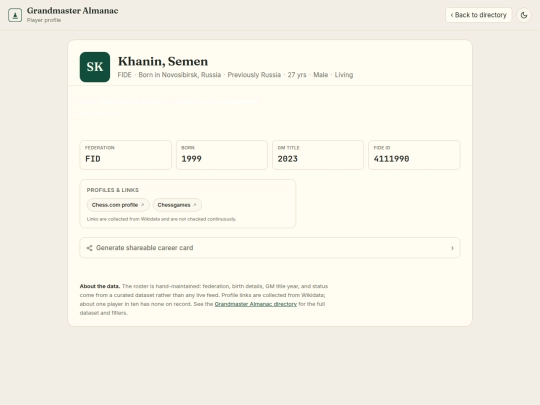Click the FIDE ID 4111990 card
The image size is (540, 405).
click(414, 155)
